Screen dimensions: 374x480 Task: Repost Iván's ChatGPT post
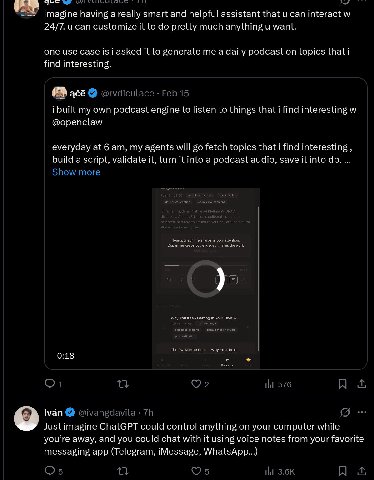pos(123,471)
